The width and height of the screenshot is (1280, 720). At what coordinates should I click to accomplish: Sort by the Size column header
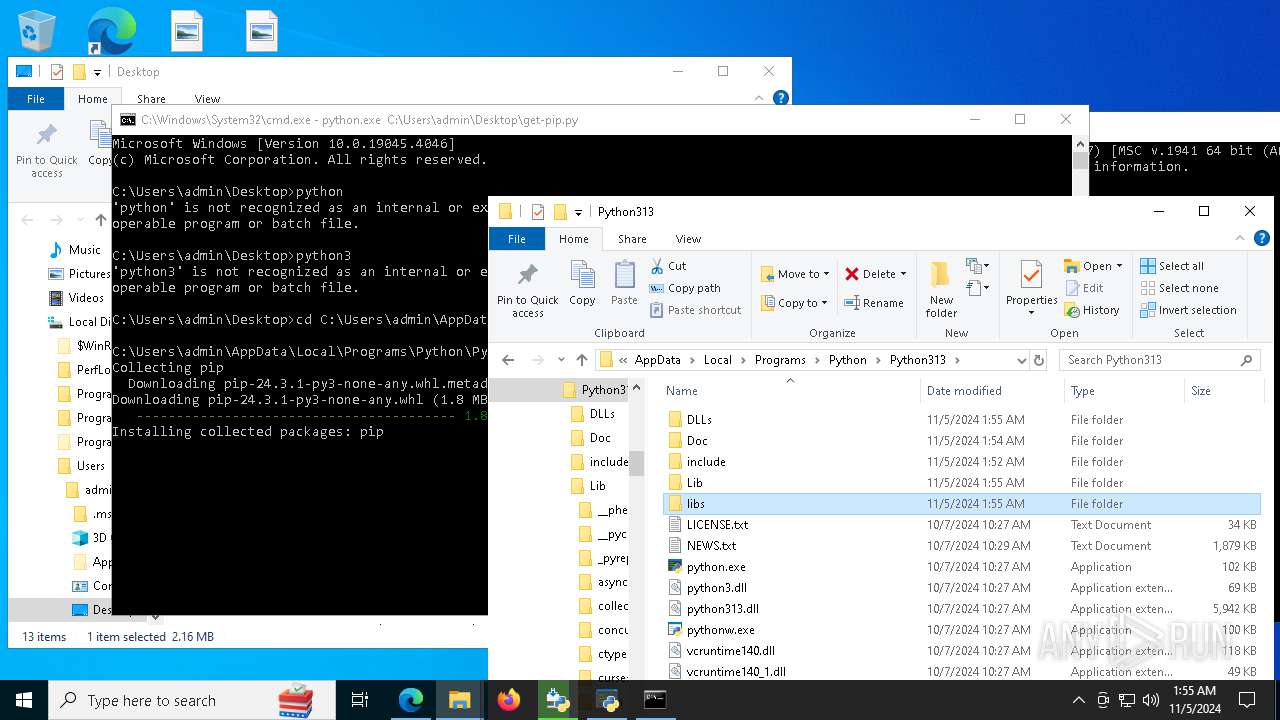coord(1222,391)
